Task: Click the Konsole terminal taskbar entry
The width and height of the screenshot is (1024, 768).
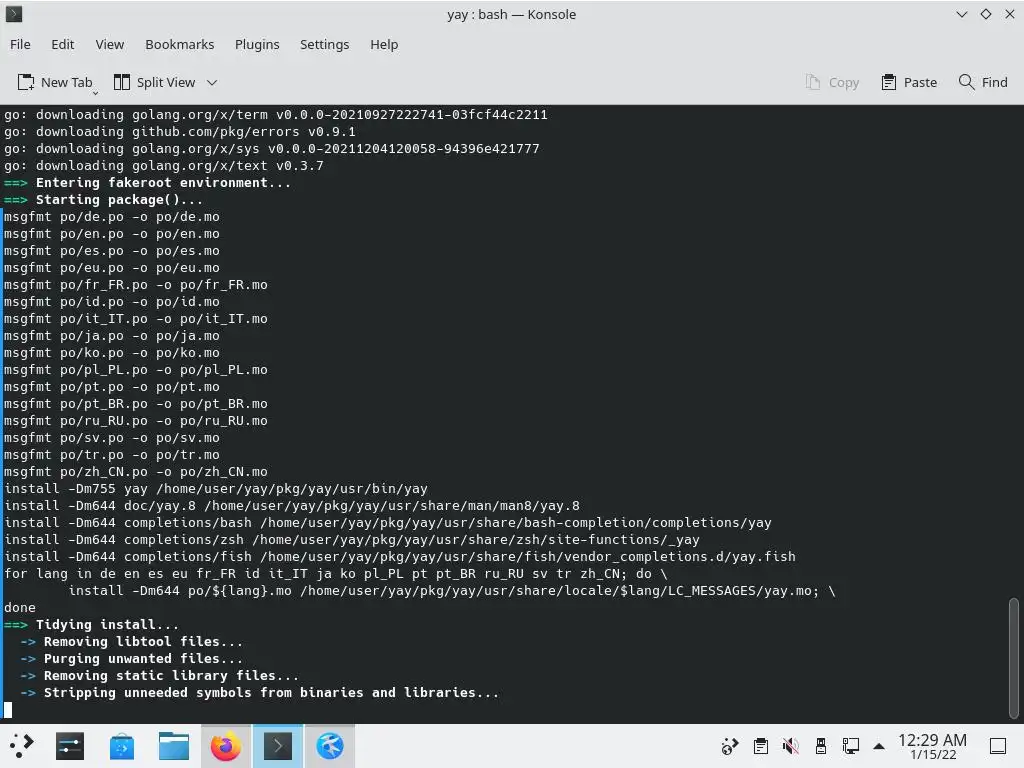Action: coord(278,746)
